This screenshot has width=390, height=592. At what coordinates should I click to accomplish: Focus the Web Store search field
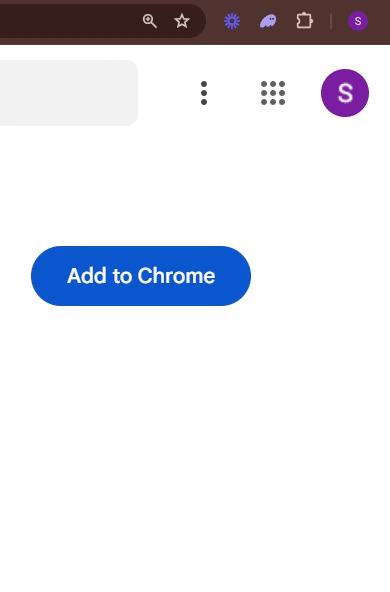pos(69,93)
